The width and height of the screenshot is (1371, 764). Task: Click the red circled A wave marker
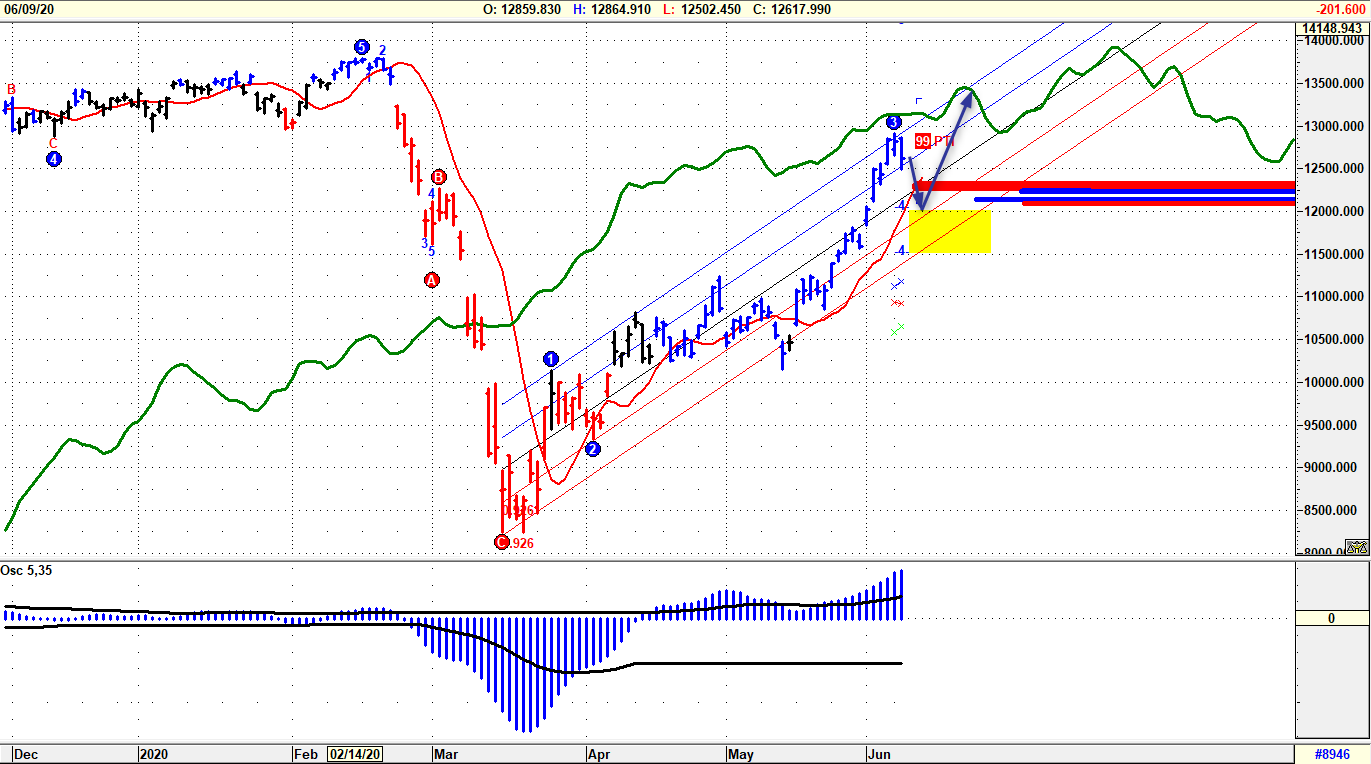point(432,280)
